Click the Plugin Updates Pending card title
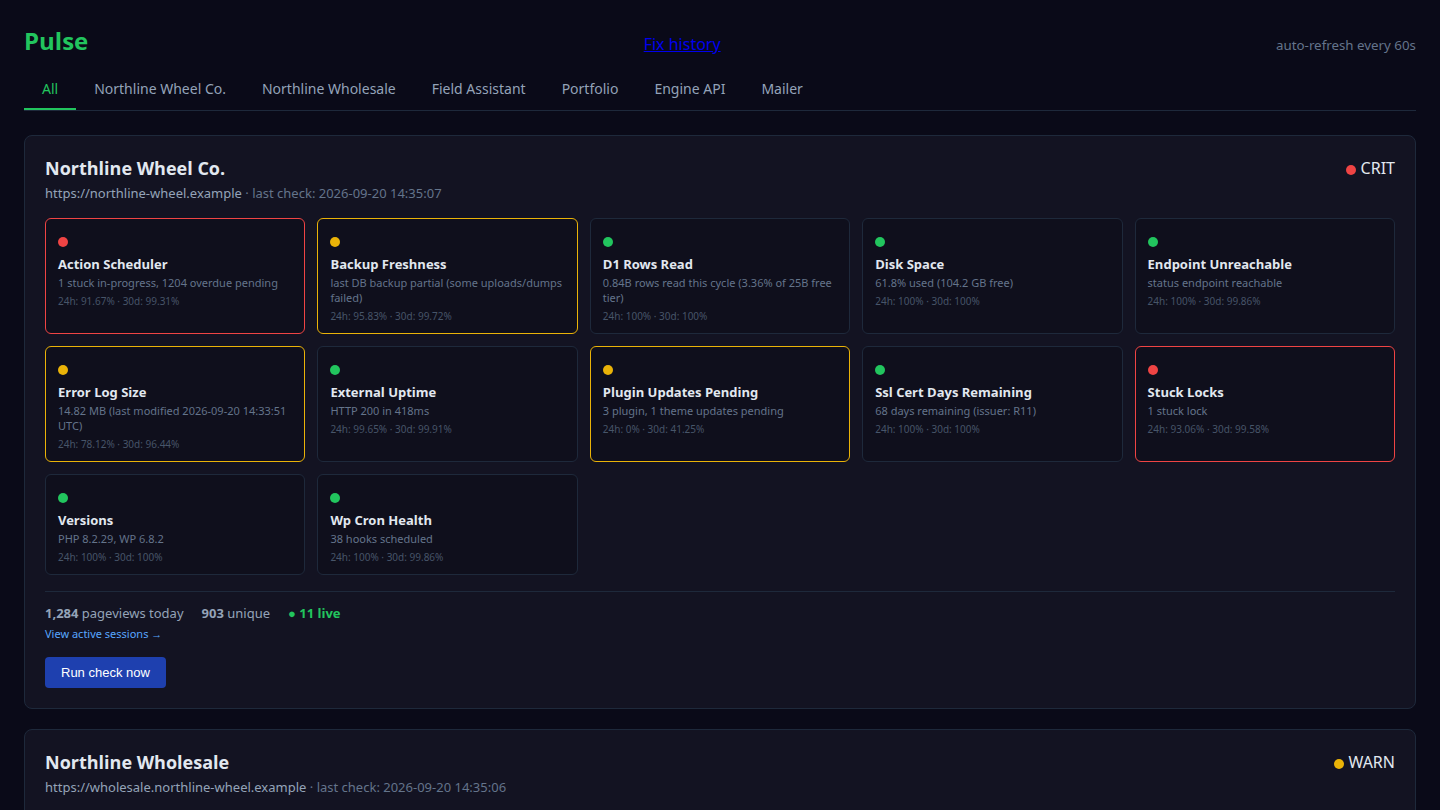This screenshot has height=810, width=1440. point(680,392)
